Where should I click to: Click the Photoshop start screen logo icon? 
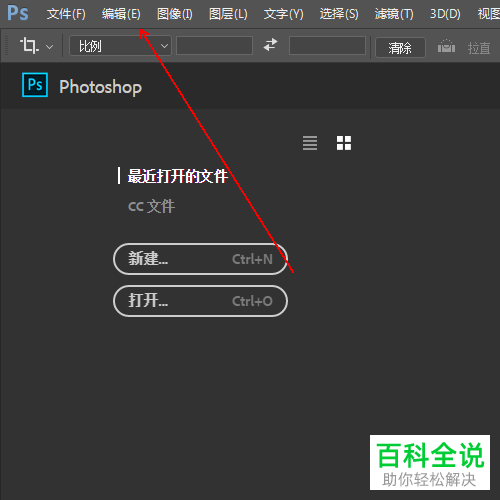click(35, 85)
